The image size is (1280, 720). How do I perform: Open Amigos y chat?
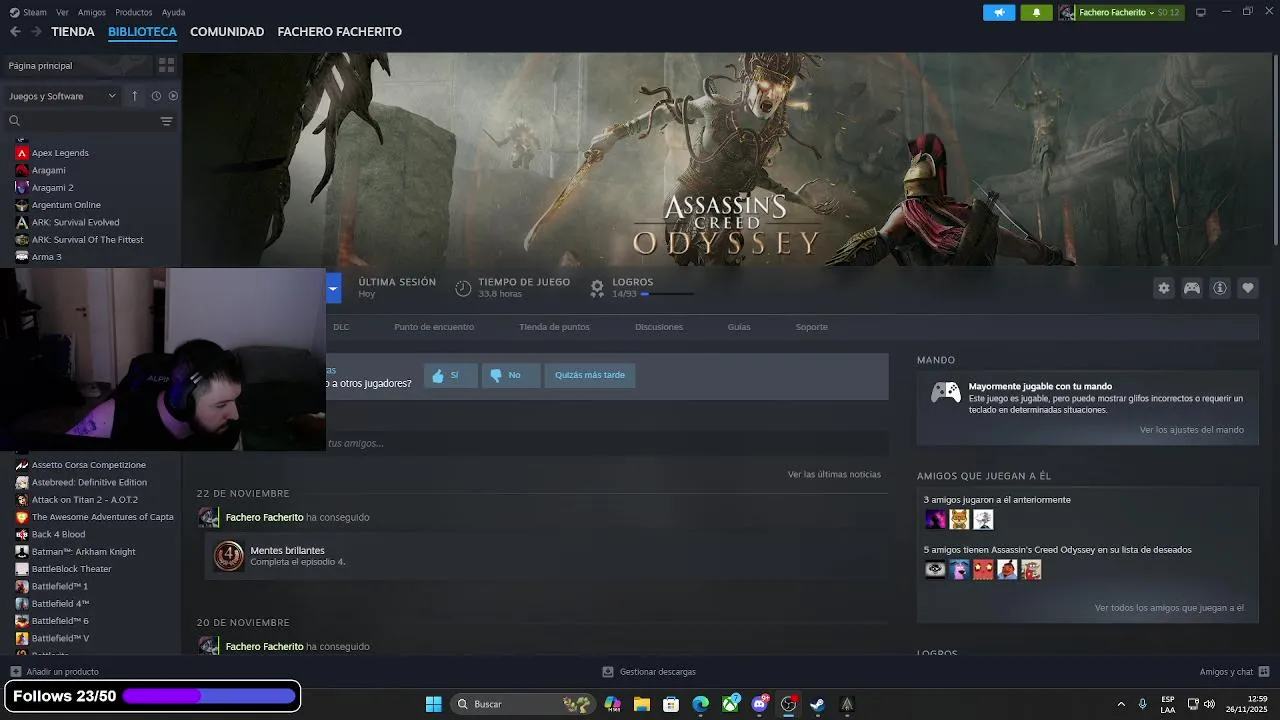coord(1234,672)
